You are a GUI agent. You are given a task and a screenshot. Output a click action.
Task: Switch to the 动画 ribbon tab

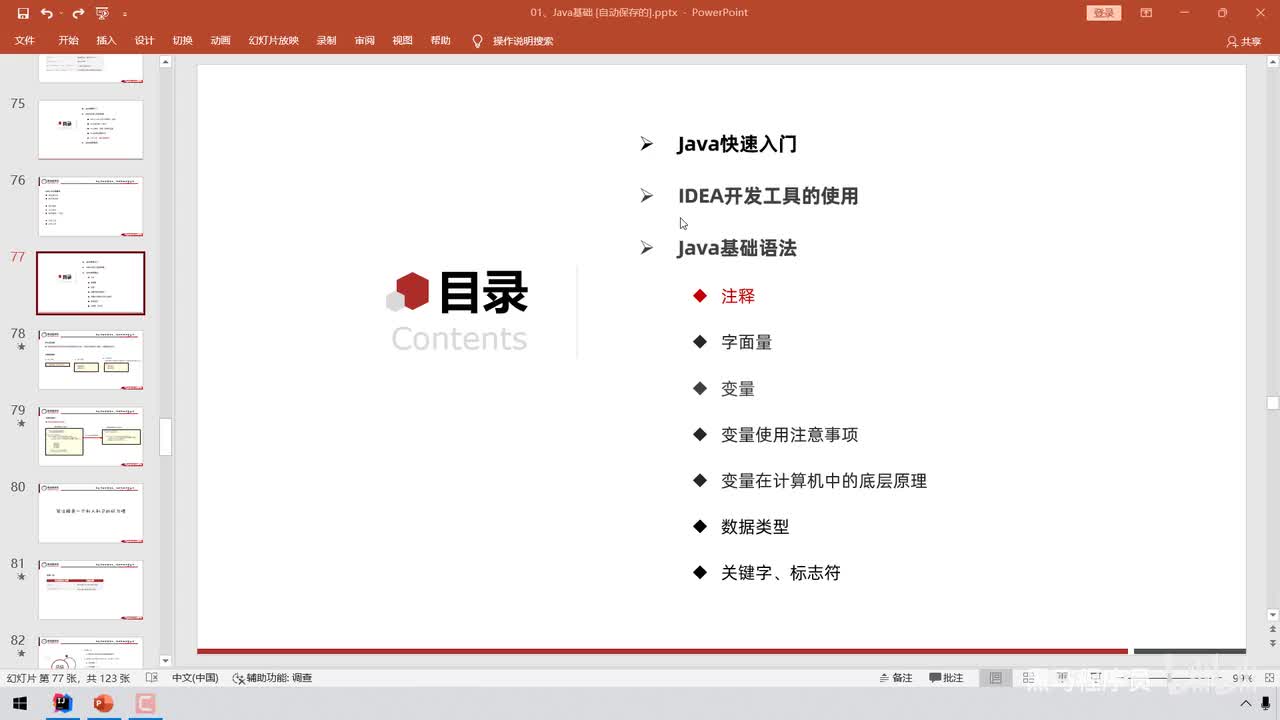(220, 41)
